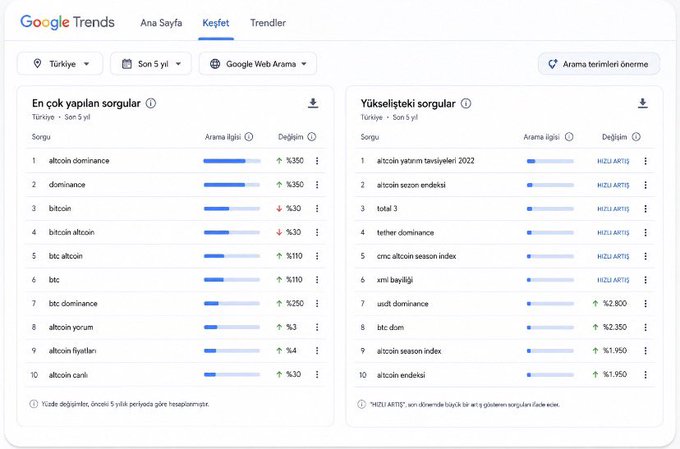This screenshot has height=449, width=680.
Task: Click Arama ilgisi info icon in left panel
Action: click(x=248, y=137)
